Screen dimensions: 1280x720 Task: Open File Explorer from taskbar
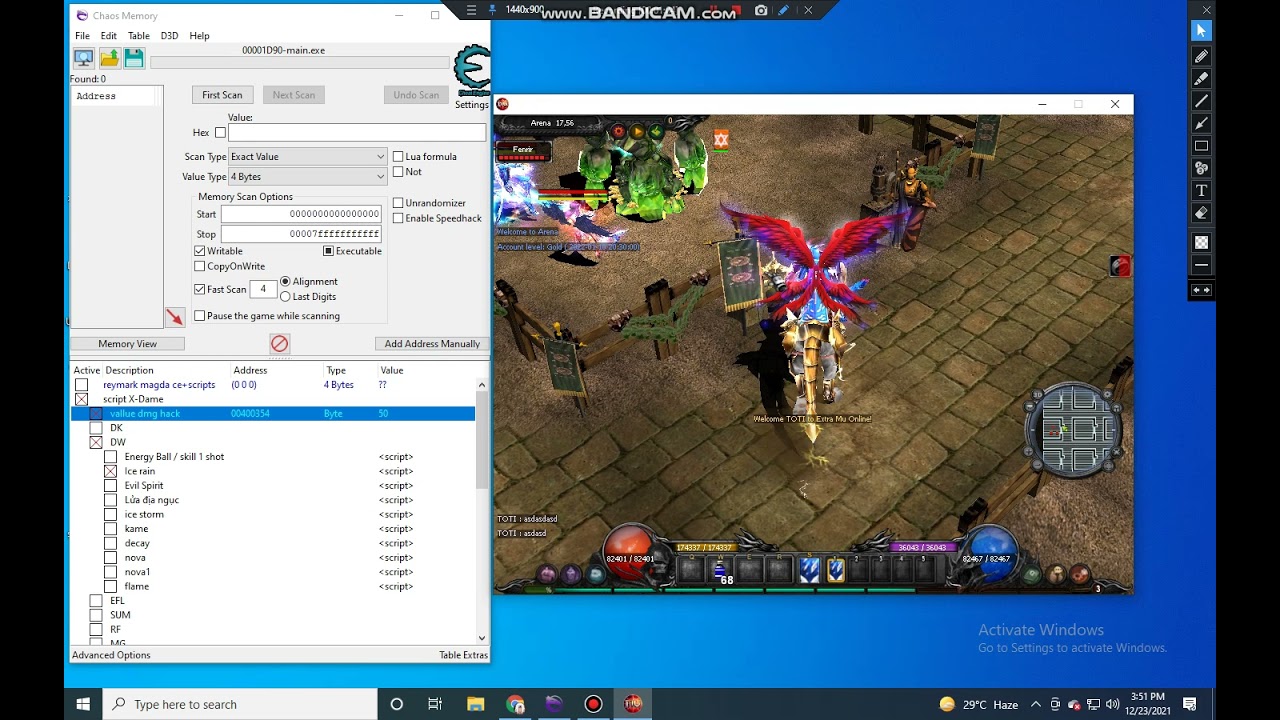(x=476, y=704)
